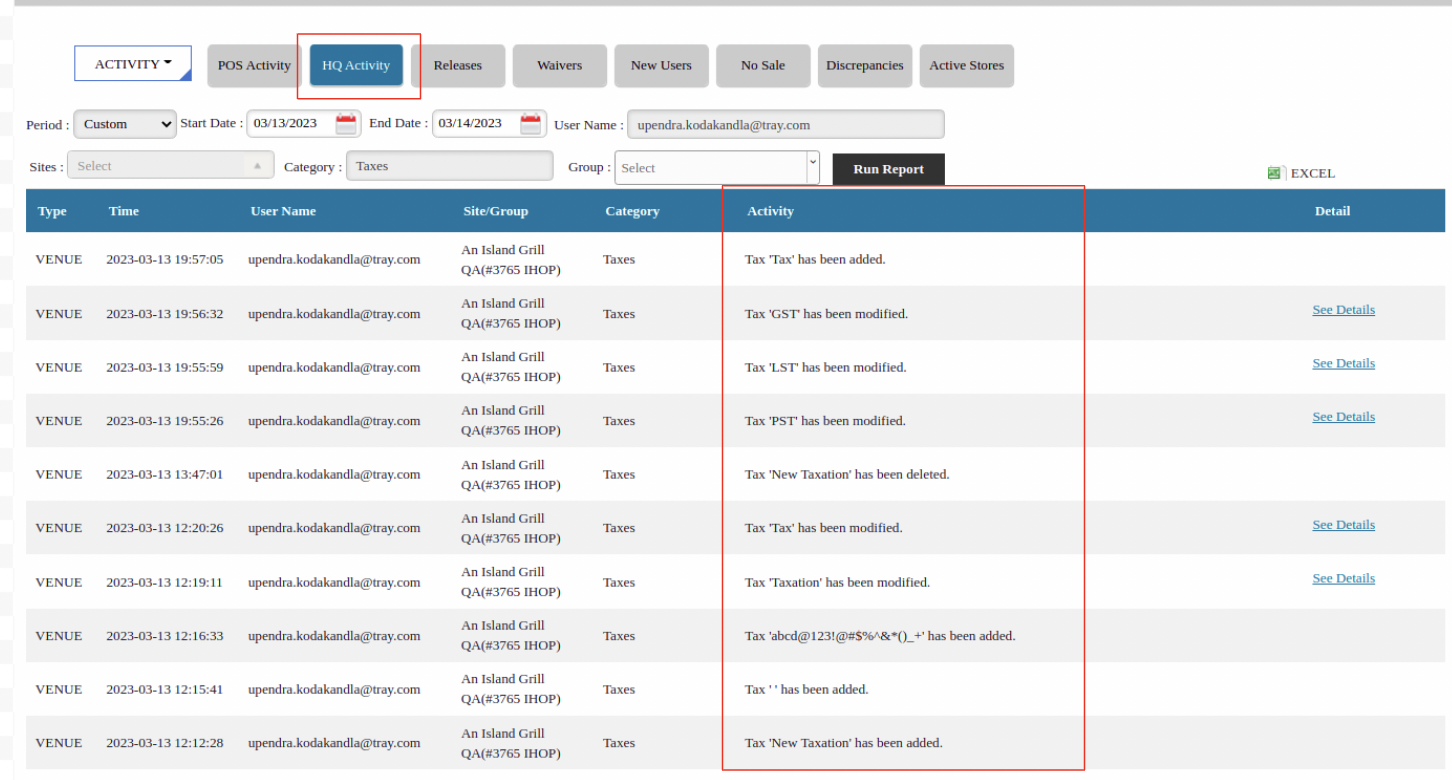Image resolution: width=1452 pixels, height=780 pixels.
Task: Open the Active Stores tab
Action: point(966,66)
